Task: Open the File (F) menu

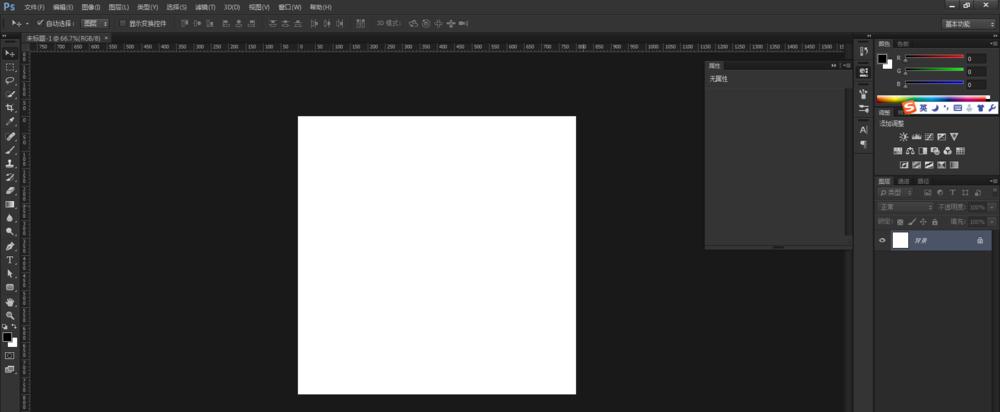Action: pos(34,7)
